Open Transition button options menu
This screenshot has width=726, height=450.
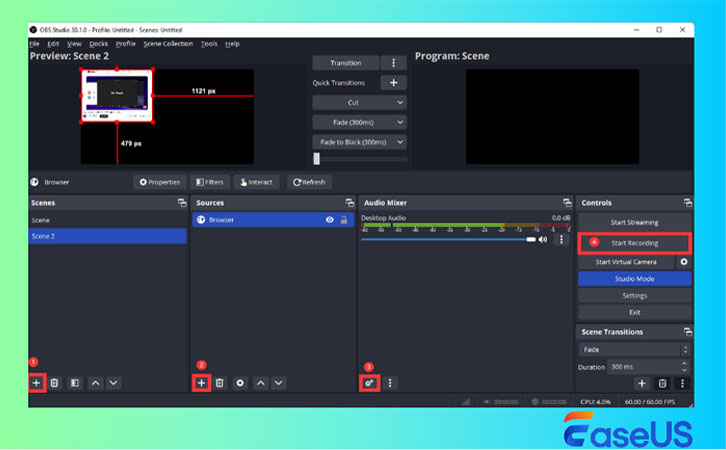point(394,62)
